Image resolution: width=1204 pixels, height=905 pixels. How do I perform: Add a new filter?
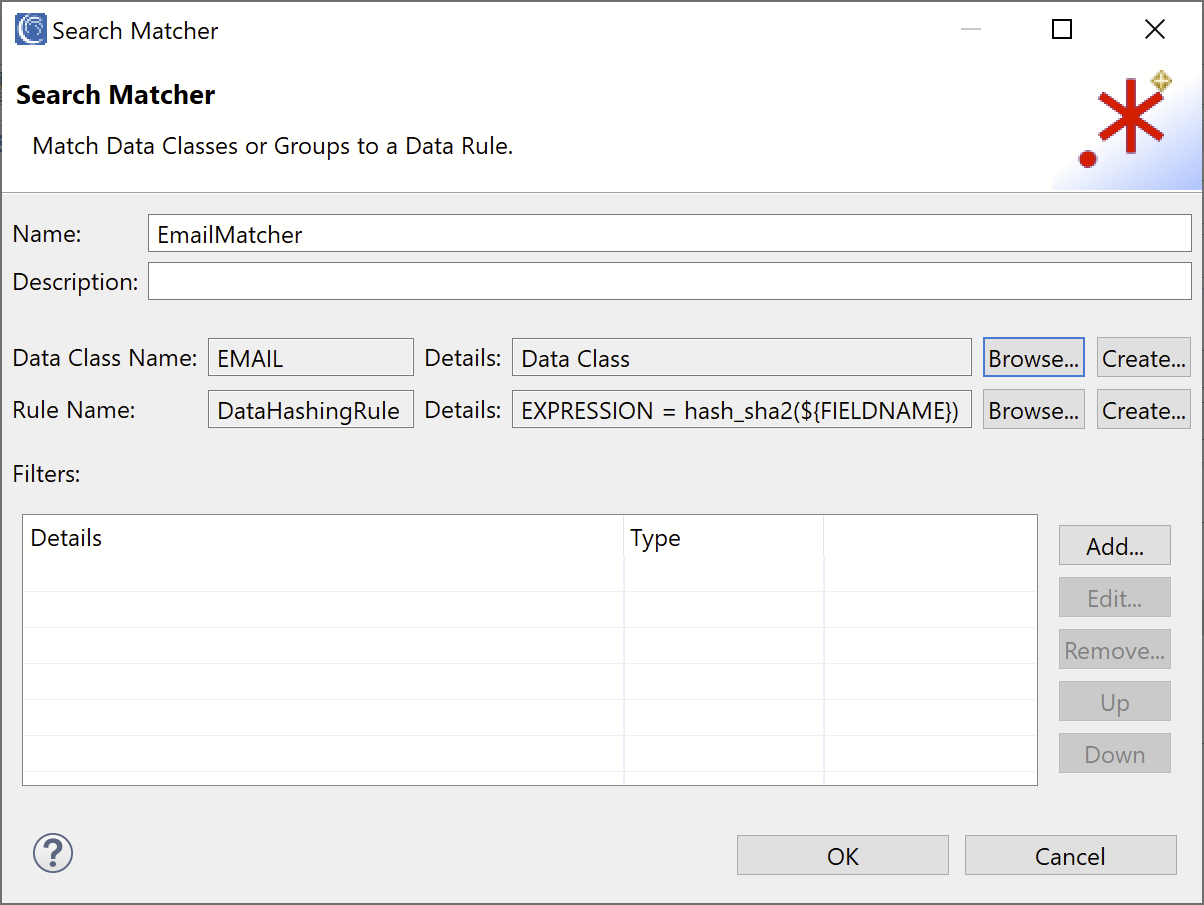pyautogui.click(x=1115, y=546)
